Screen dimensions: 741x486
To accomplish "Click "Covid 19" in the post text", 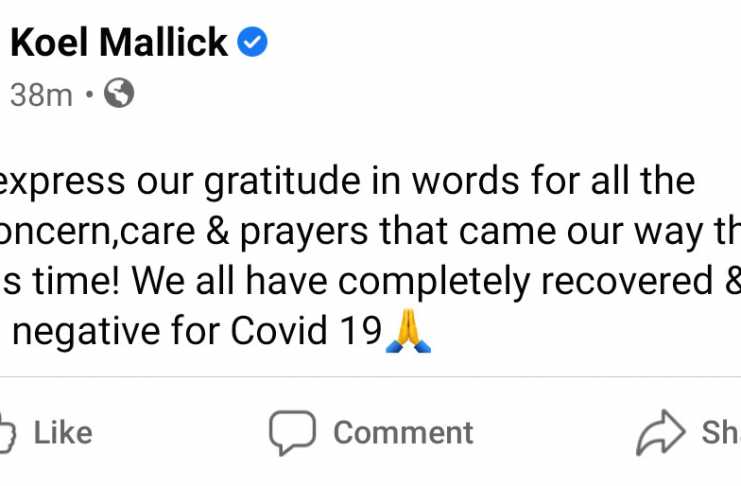I will tap(306, 330).
